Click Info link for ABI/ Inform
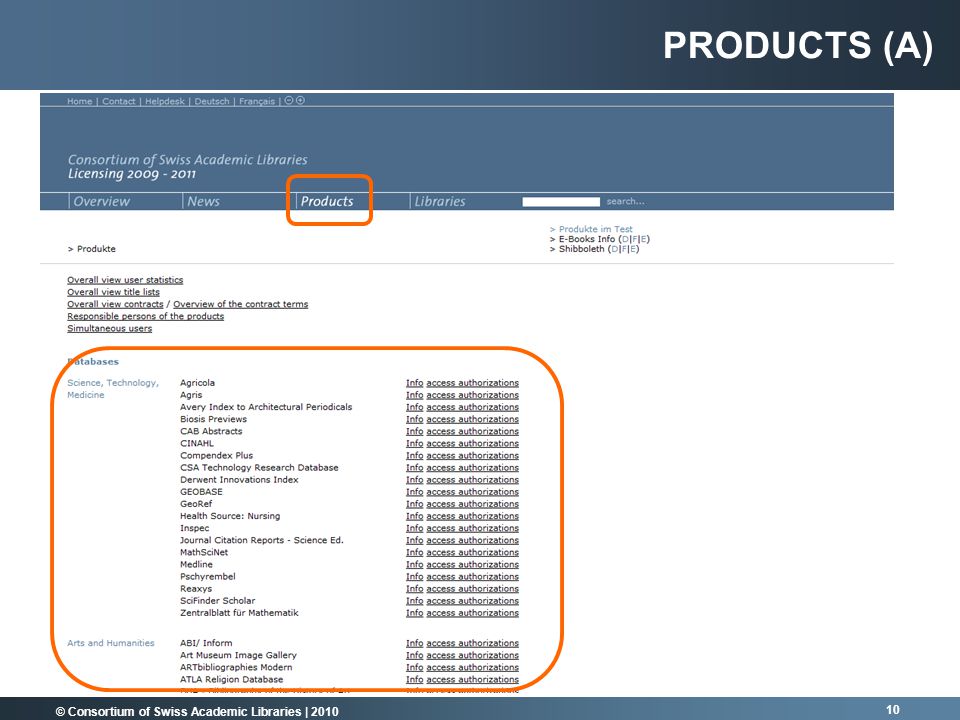The image size is (960, 720). 414,643
